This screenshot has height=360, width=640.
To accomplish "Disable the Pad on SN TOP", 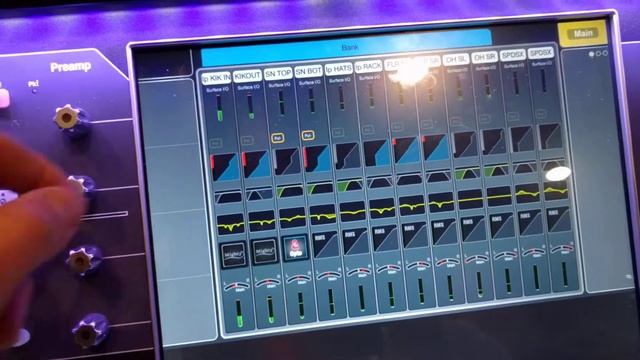I will pos(278,138).
